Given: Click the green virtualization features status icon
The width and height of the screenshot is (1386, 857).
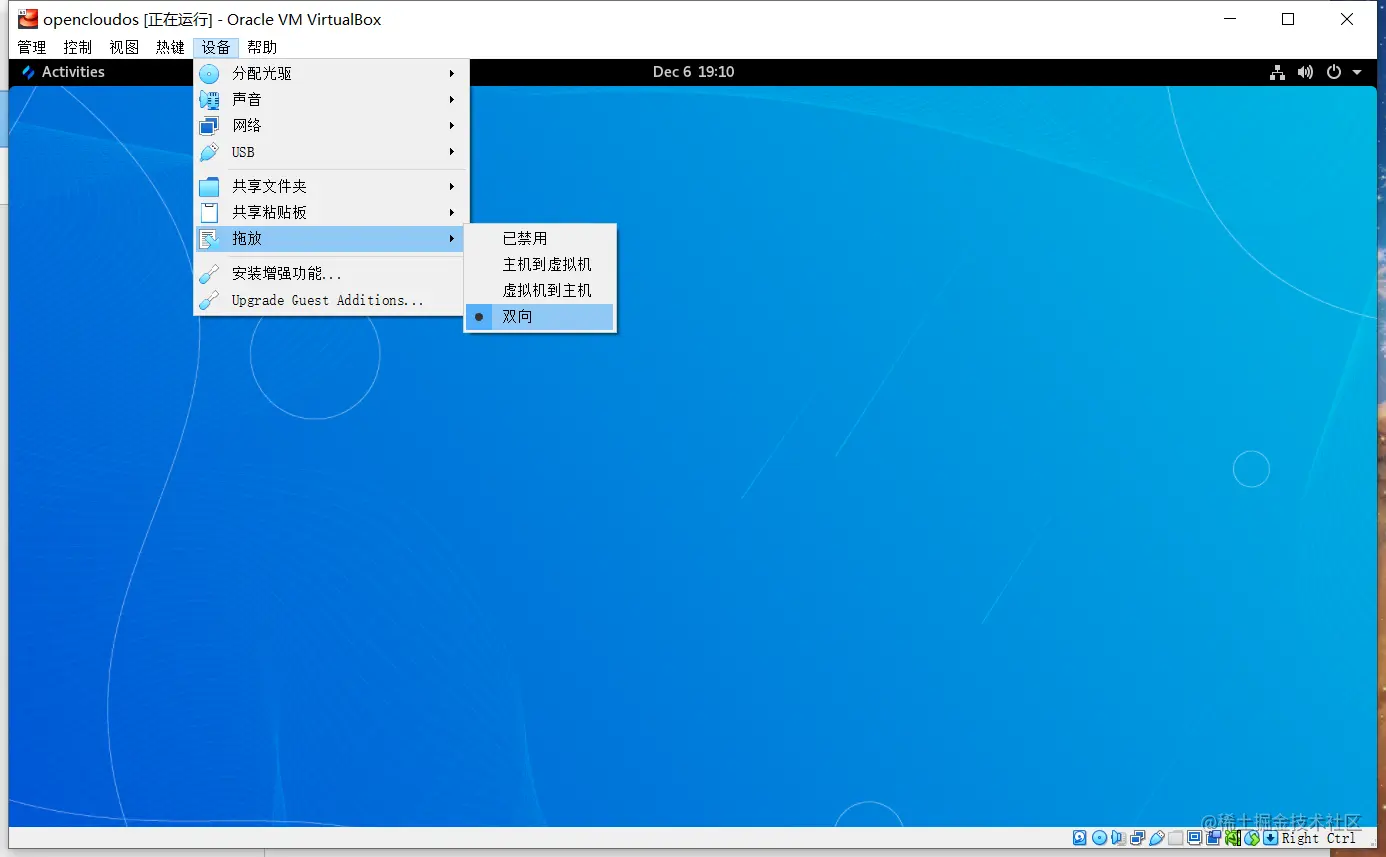Looking at the screenshot, I should tap(1232, 838).
